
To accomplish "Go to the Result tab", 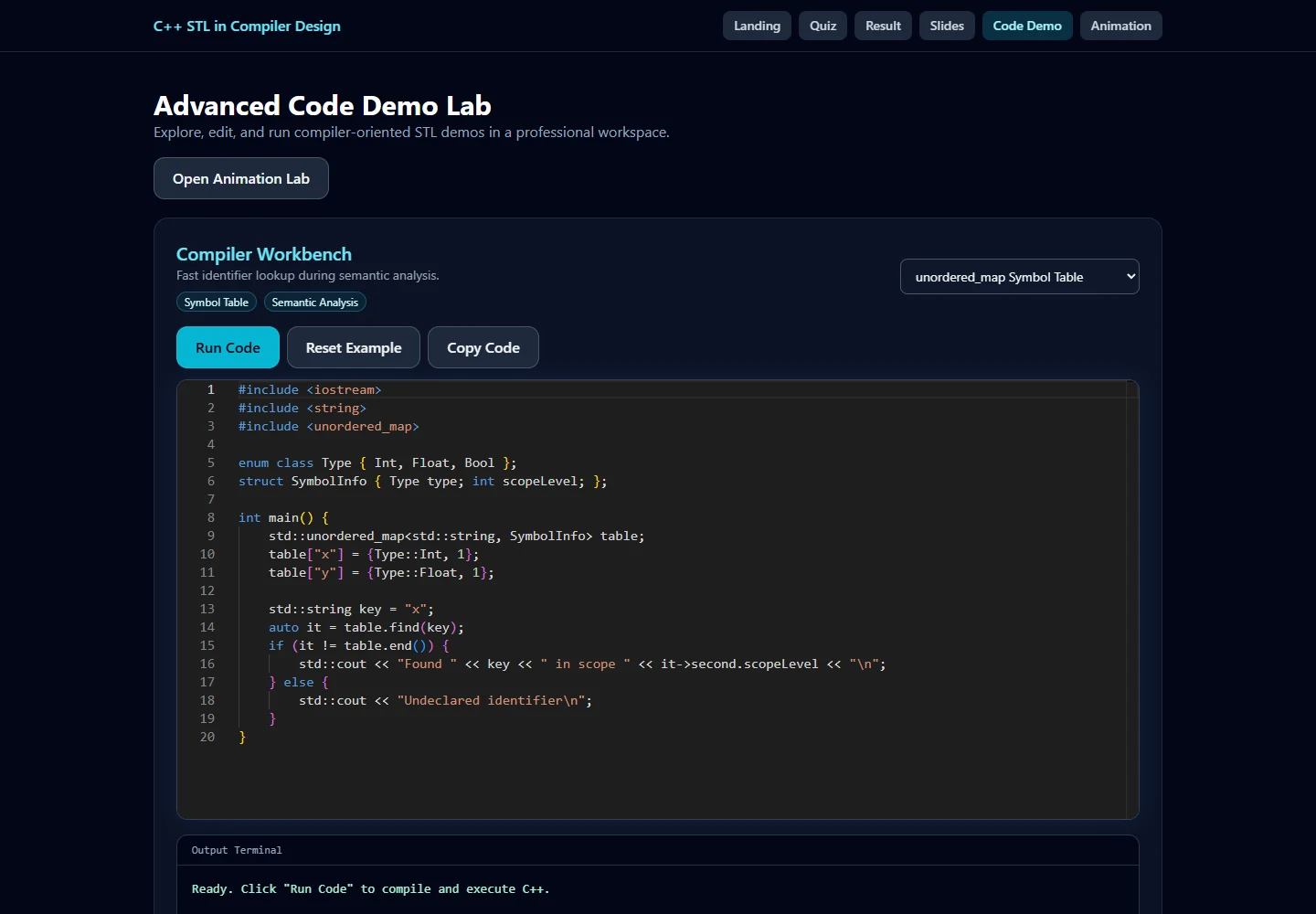I will (x=883, y=26).
